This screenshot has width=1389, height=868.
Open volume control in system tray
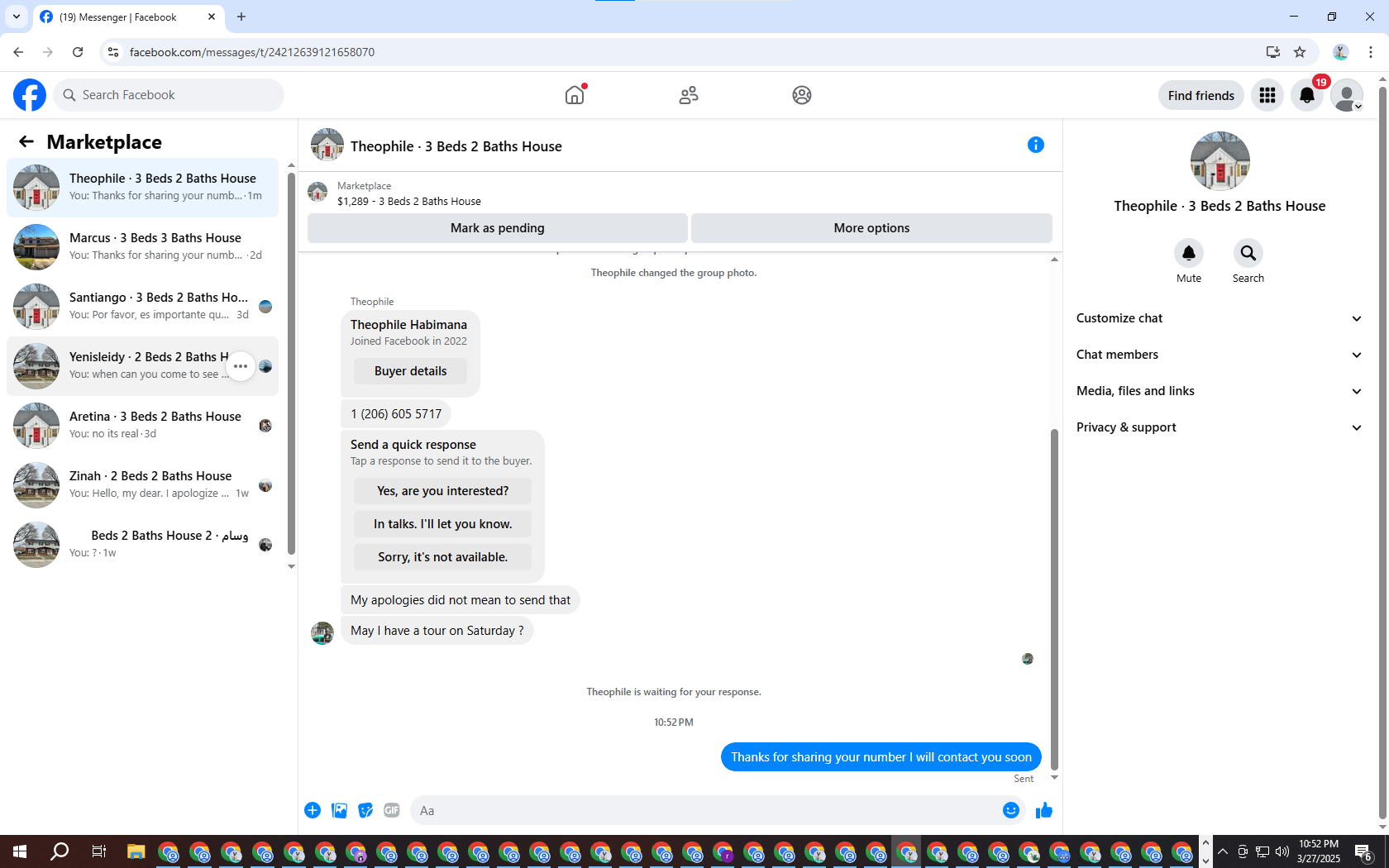click(1282, 851)
